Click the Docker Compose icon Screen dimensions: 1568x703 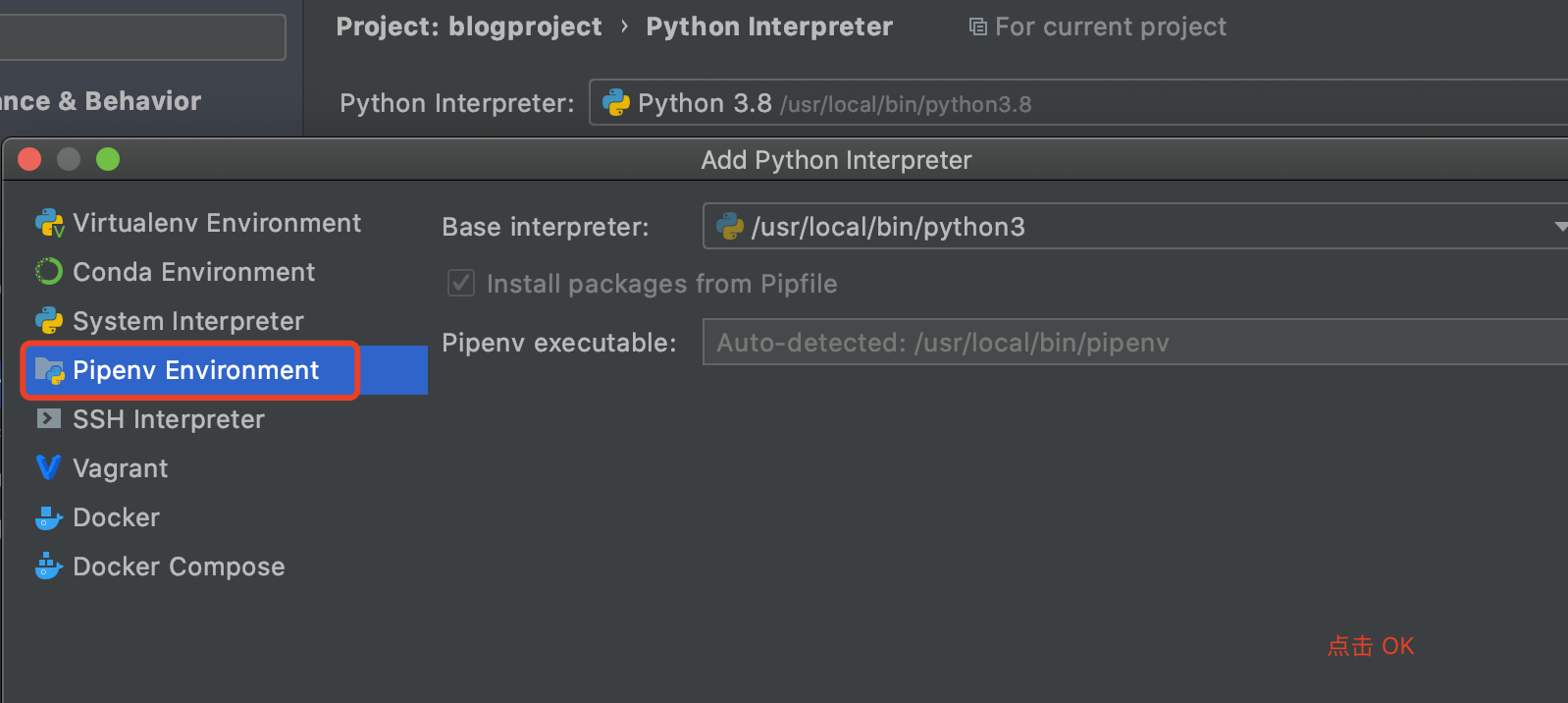(49, 567)
